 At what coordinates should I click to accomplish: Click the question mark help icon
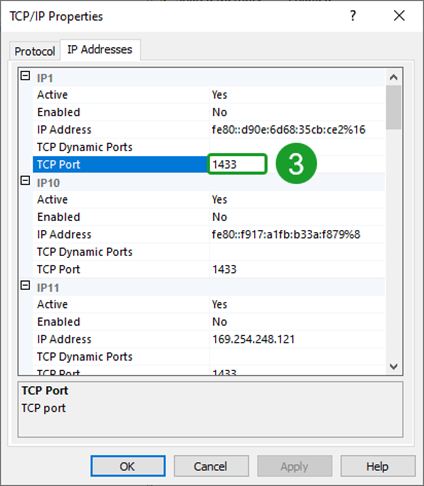[x=353, y=16]
